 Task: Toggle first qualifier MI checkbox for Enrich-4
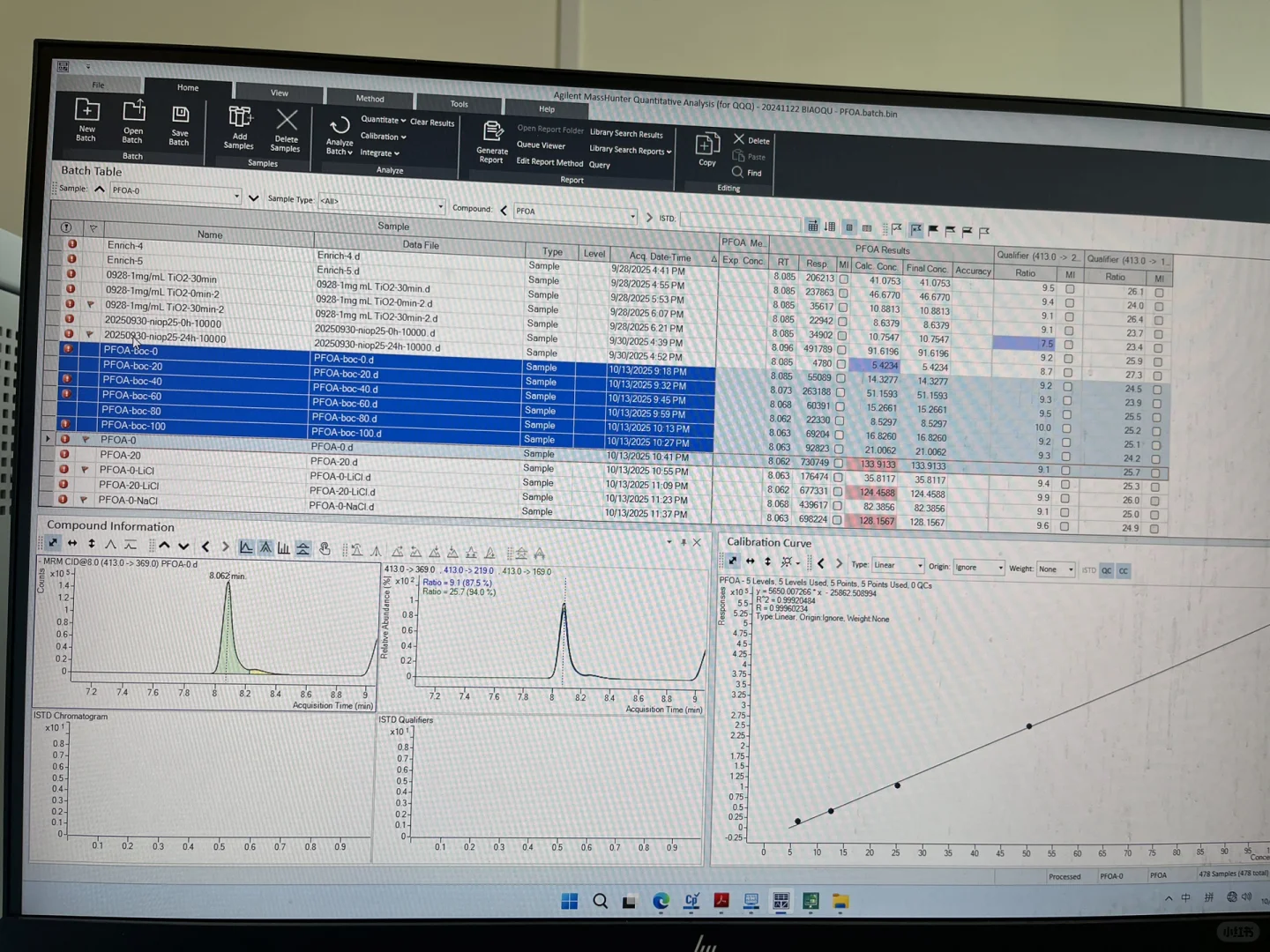1070,288
